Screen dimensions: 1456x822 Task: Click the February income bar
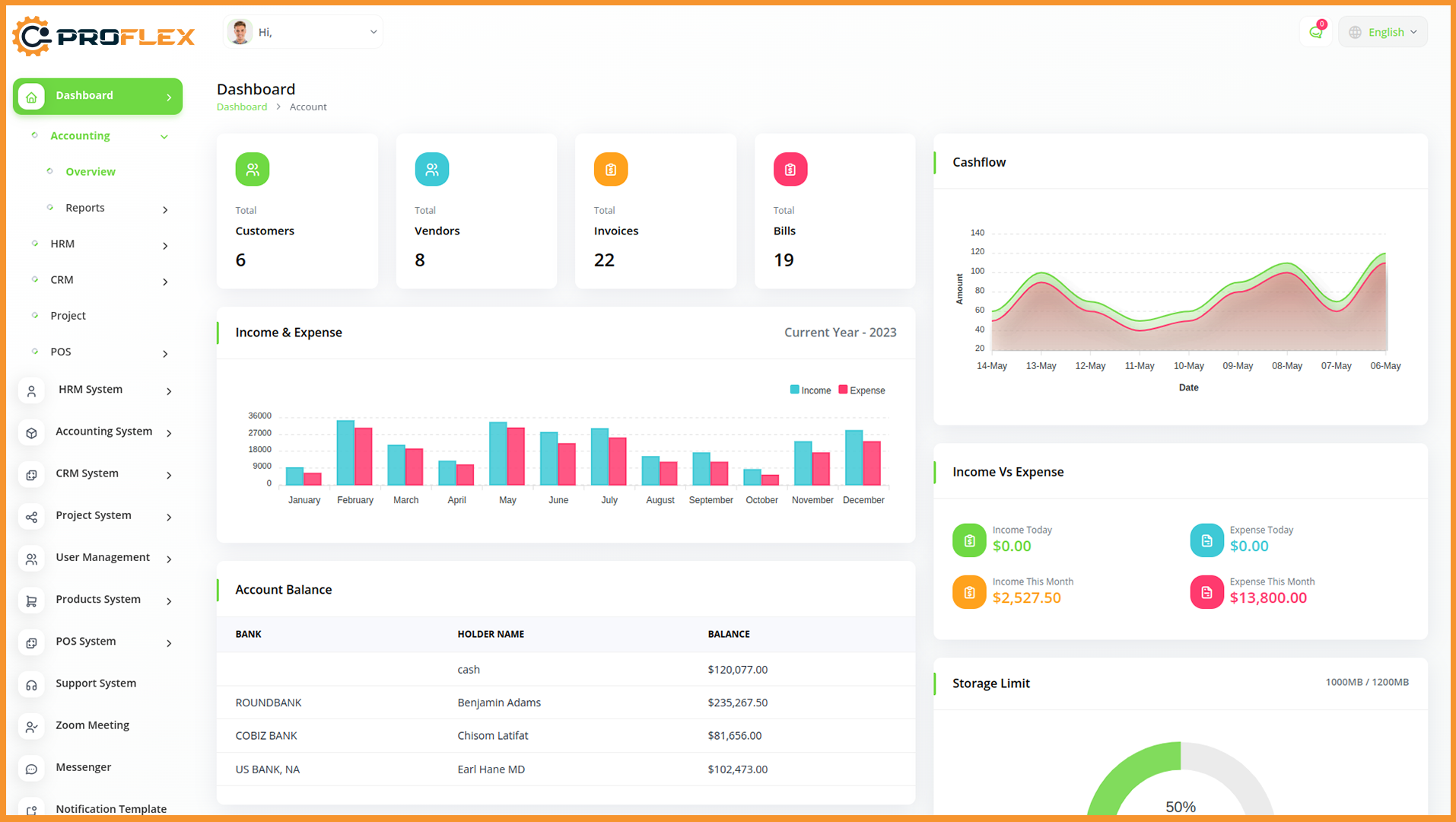[345, 453]
